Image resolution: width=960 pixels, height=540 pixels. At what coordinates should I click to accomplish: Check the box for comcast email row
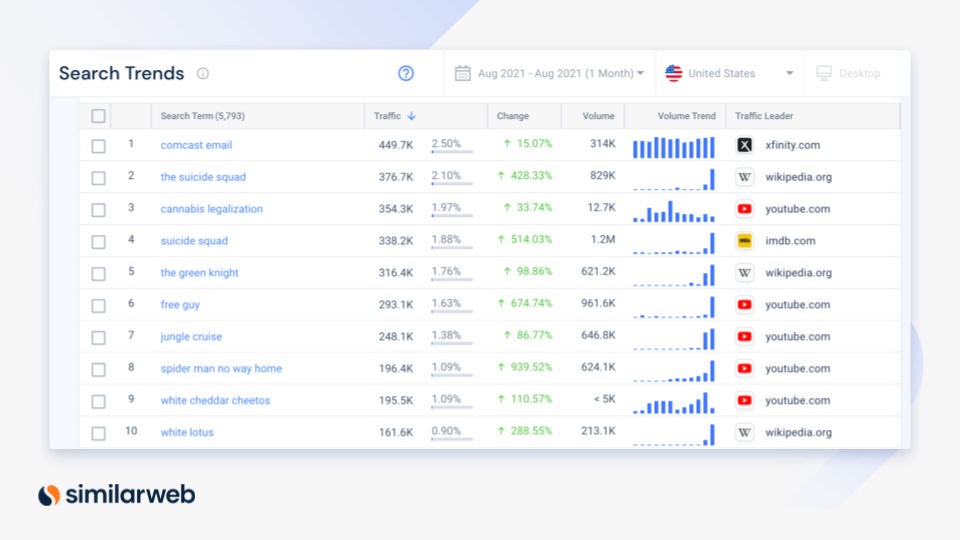click(98, 145)
